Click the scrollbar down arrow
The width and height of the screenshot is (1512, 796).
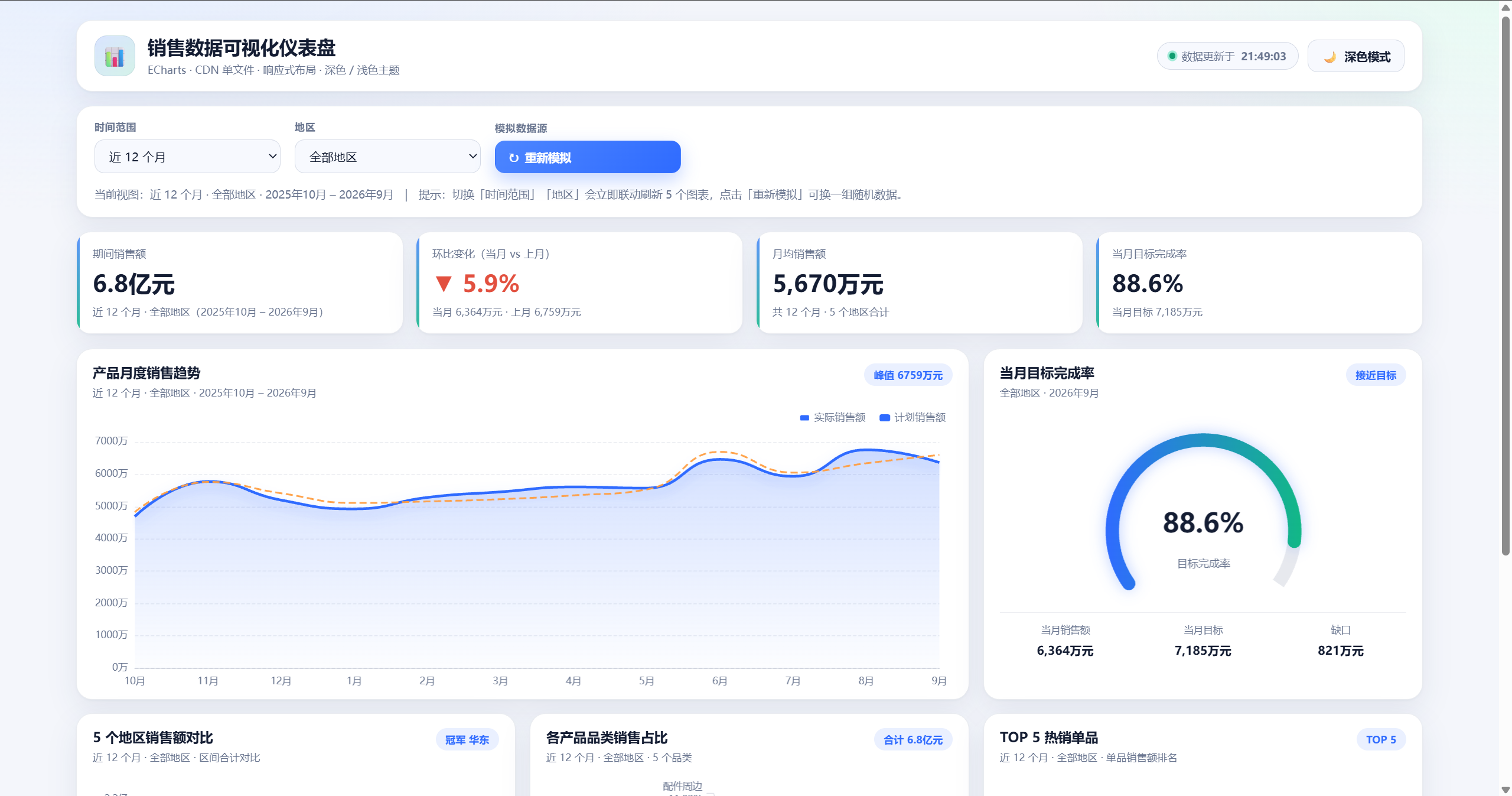1506,789
